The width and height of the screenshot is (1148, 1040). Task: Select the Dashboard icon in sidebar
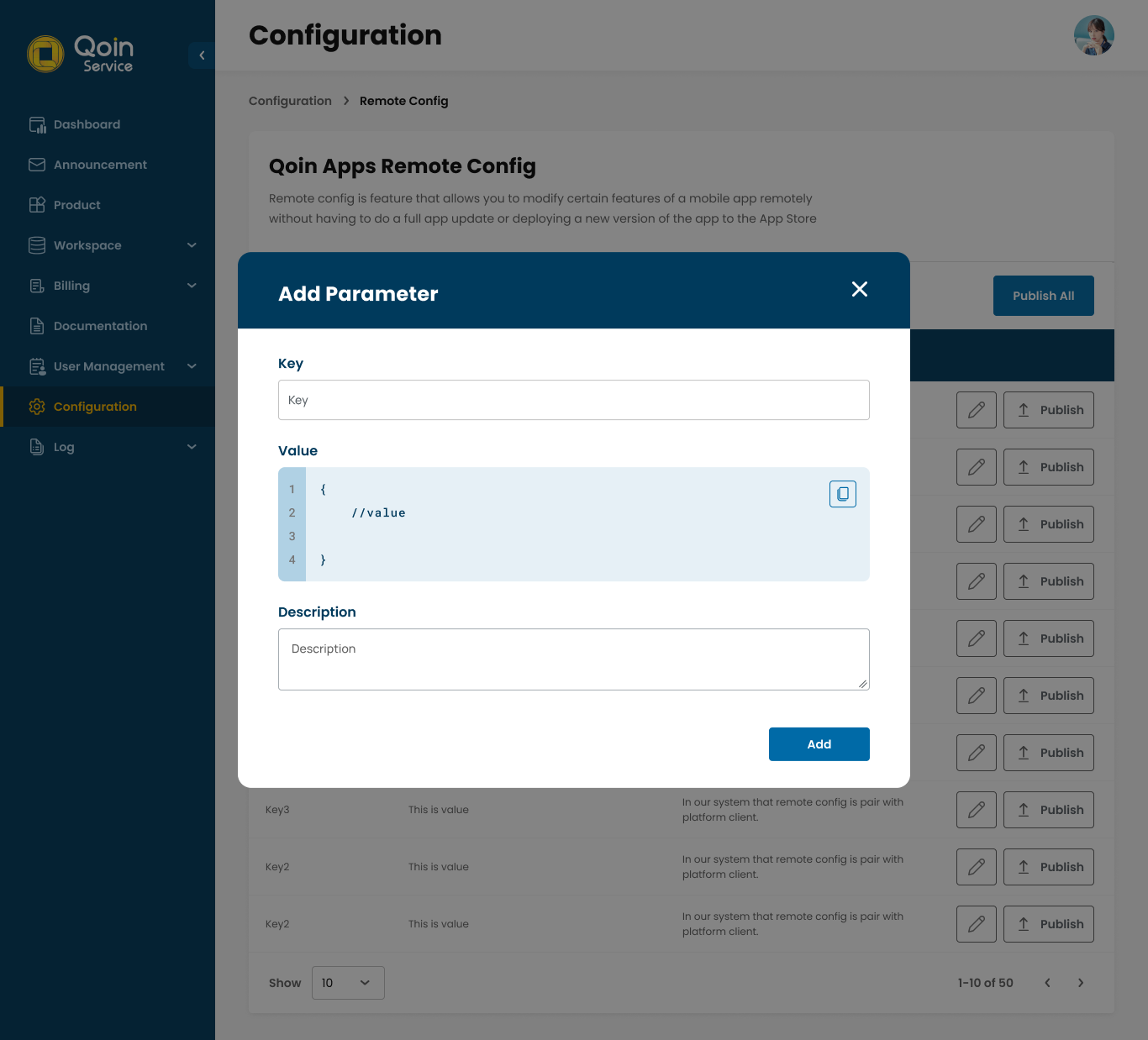38,123
